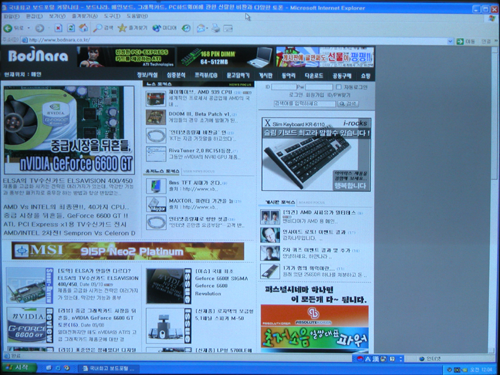This screenshot has width=500, height=375.
Task: Click the Internet Explorer window taskbar button
Action: click(109, 368)
